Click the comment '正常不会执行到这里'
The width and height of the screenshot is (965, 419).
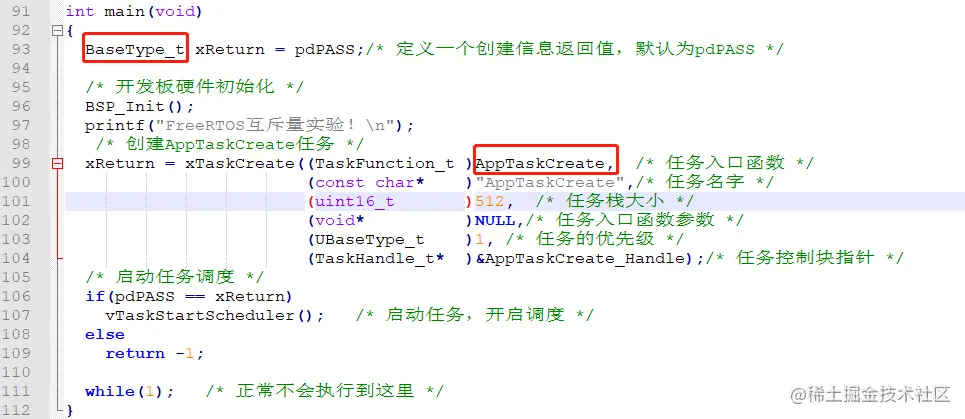(324, 391)
